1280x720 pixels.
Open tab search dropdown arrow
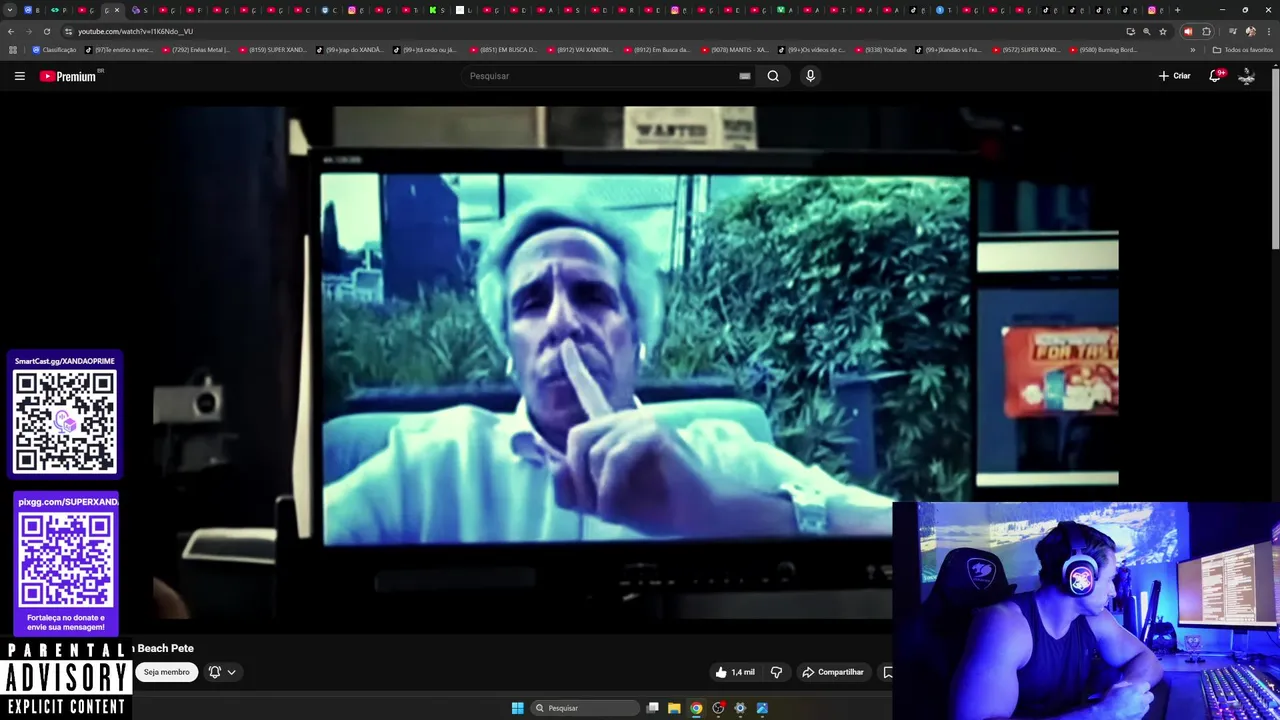[x=10, y=10]
